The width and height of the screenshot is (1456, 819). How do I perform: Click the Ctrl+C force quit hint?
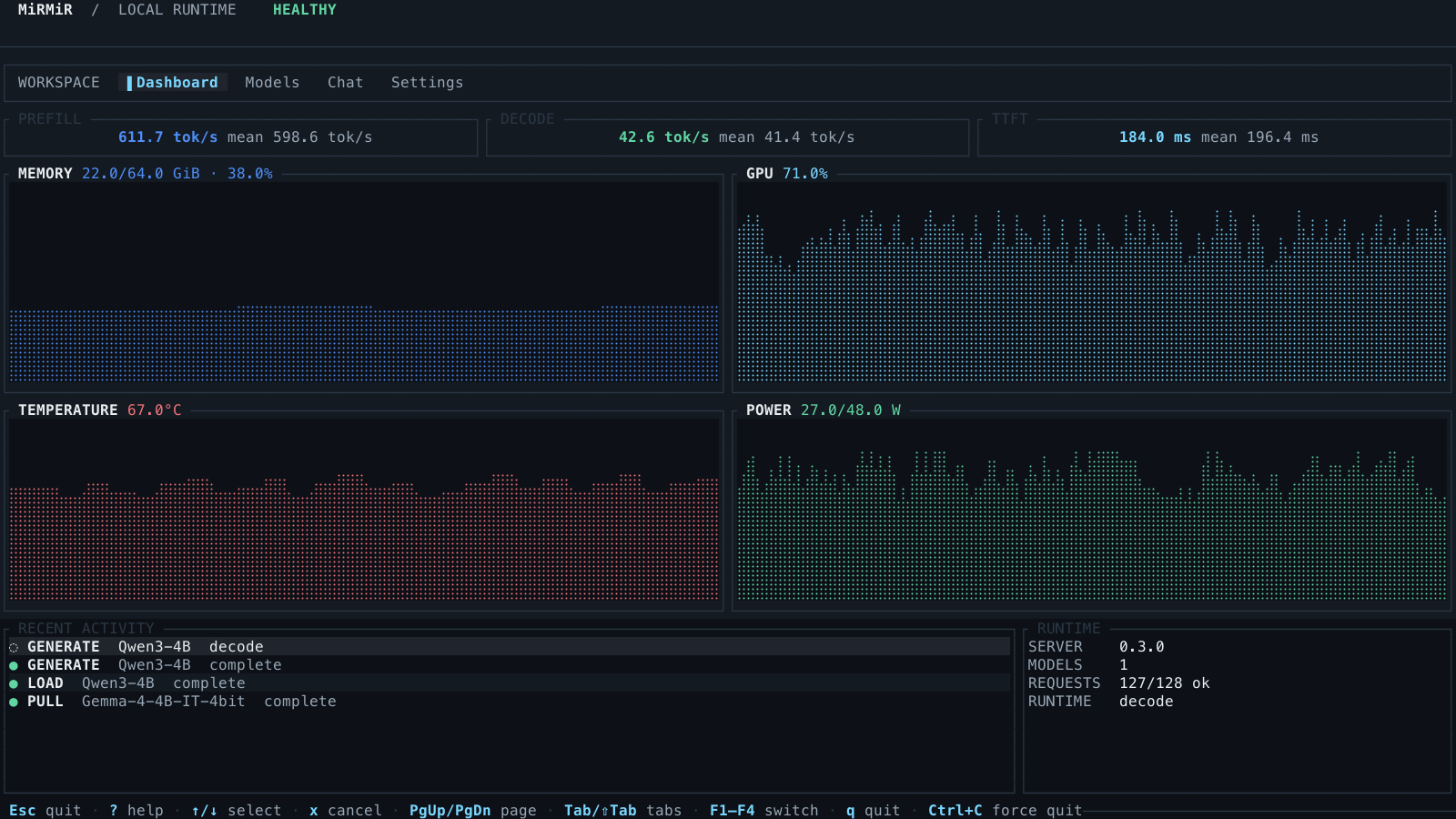pyautogui.click(x=1006, y=810)
